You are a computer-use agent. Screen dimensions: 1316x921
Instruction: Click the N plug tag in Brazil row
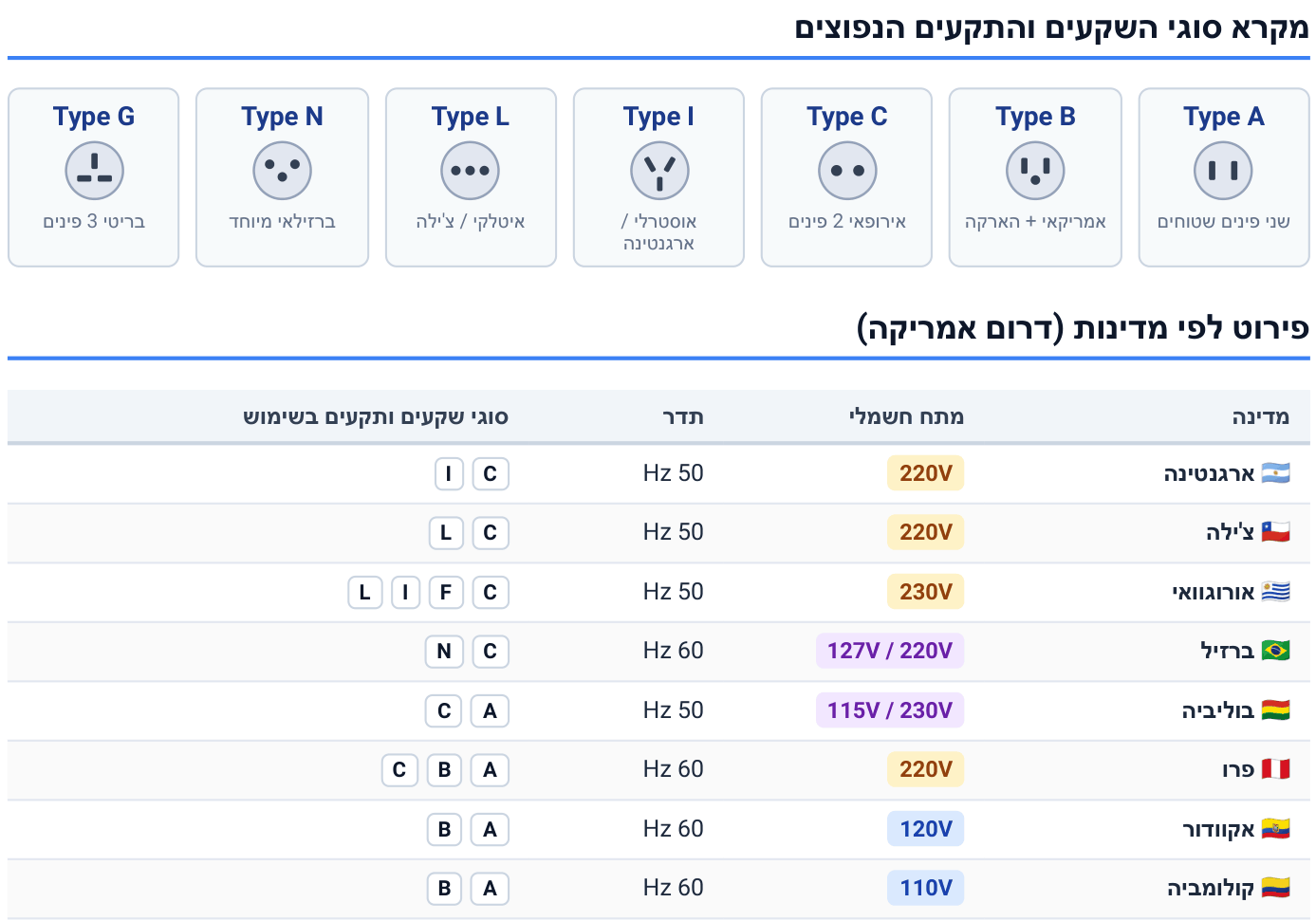click(444, 652)
